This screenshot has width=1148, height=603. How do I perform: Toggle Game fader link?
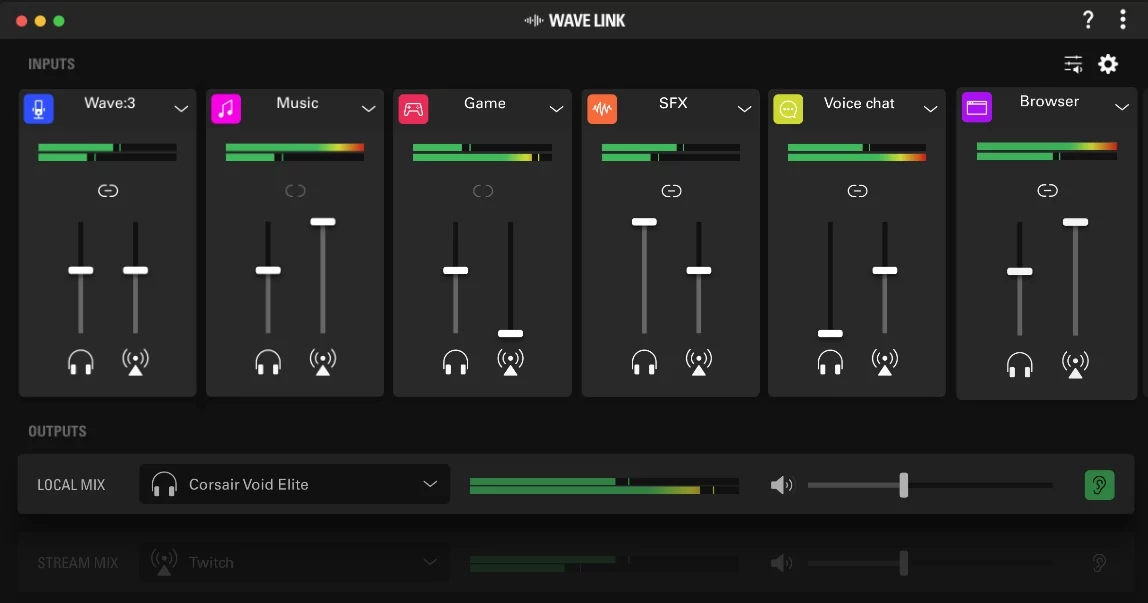tap(482, 191)
